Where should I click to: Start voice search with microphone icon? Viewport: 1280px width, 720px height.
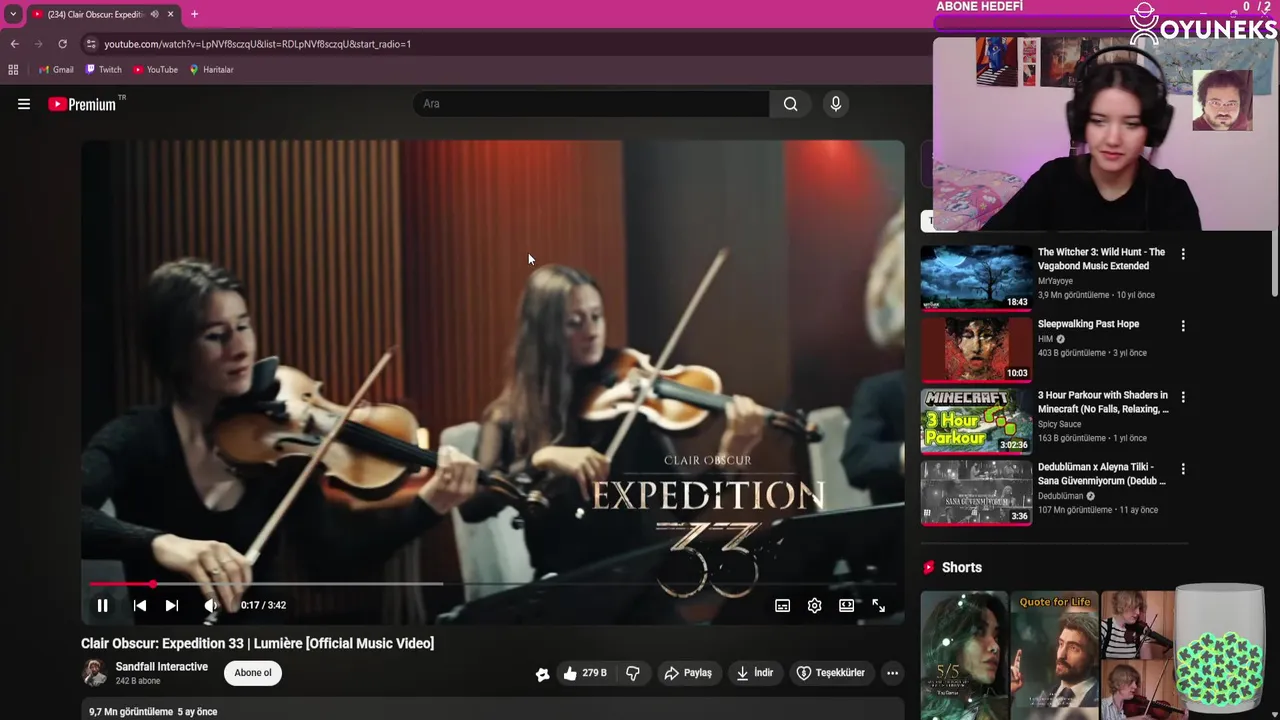836,104
